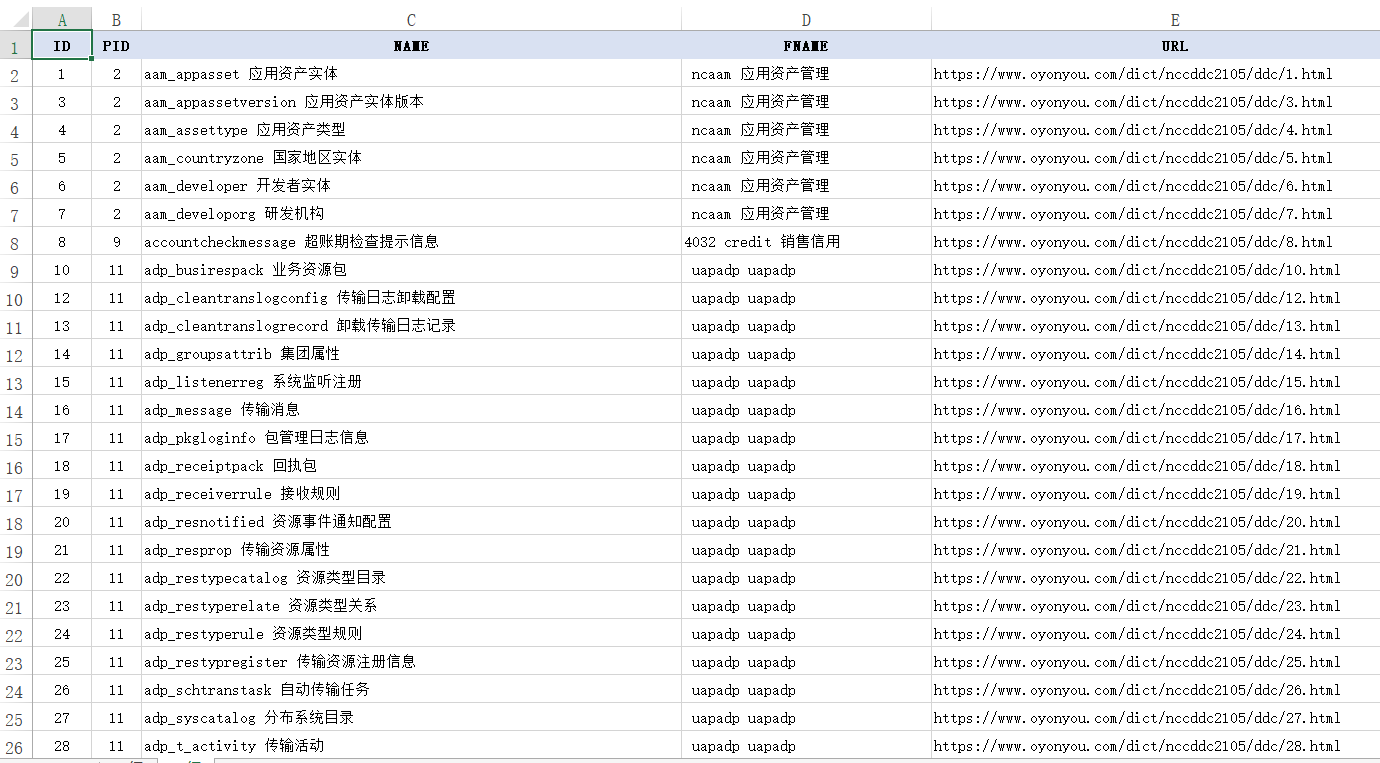Screen dimensions: 1380x763
Task: Select the URL column E header
Action: tap(1175, 18)
